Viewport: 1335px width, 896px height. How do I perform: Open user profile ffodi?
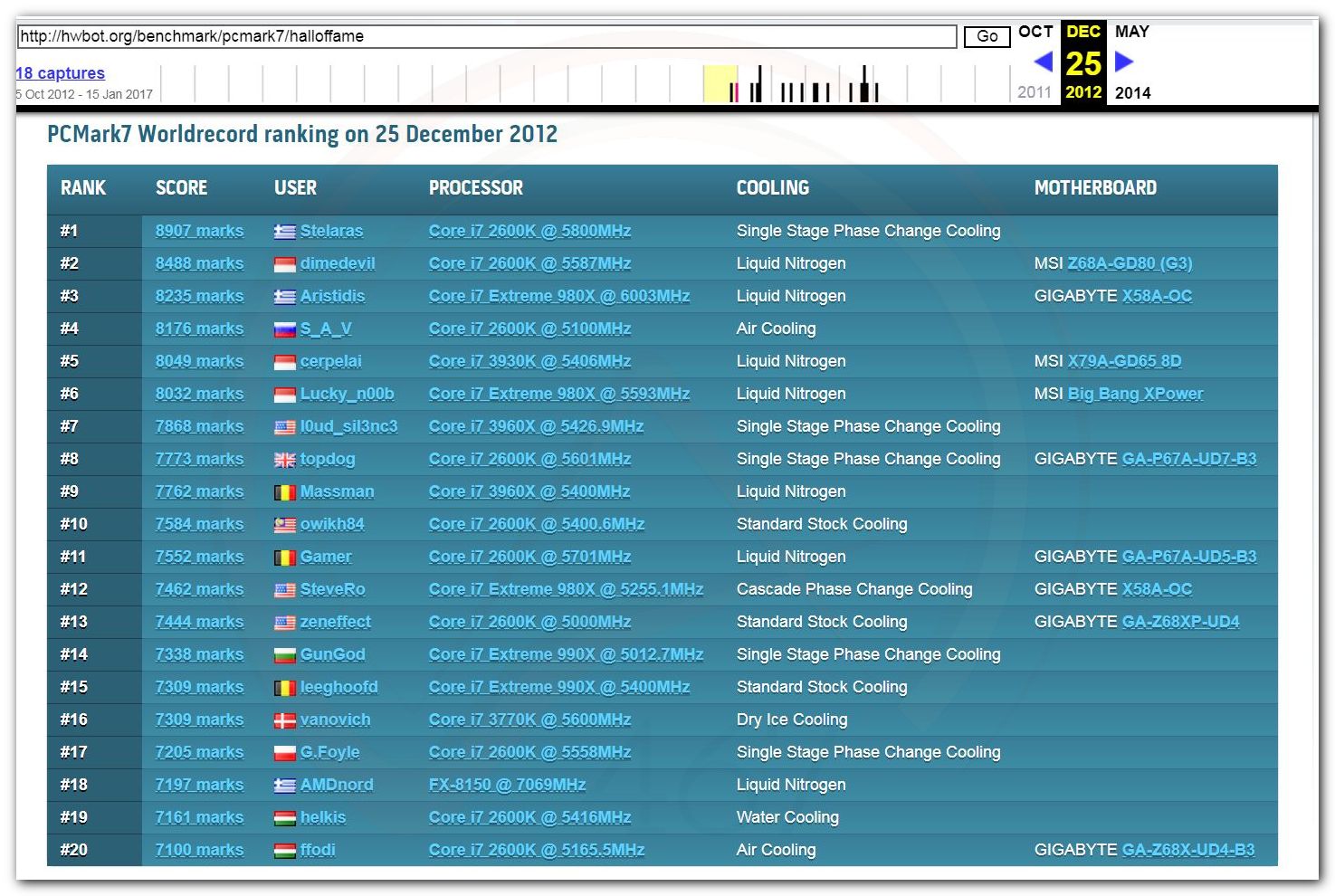(x=318, y=850)
